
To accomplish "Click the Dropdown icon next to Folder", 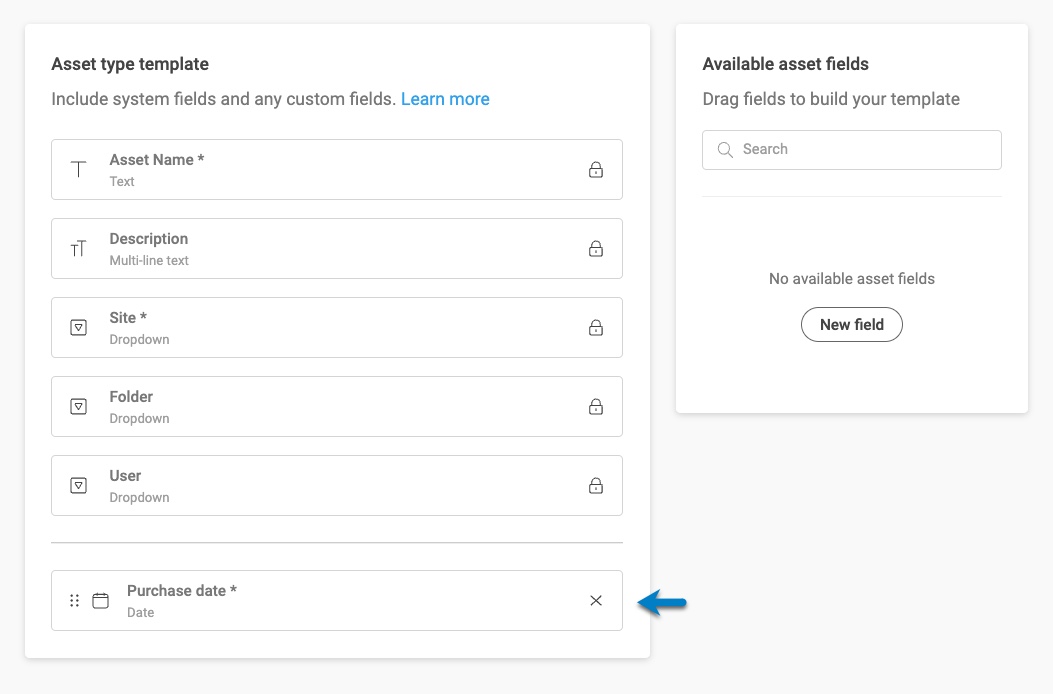I will pyautogui.click(x=78, y=406).
